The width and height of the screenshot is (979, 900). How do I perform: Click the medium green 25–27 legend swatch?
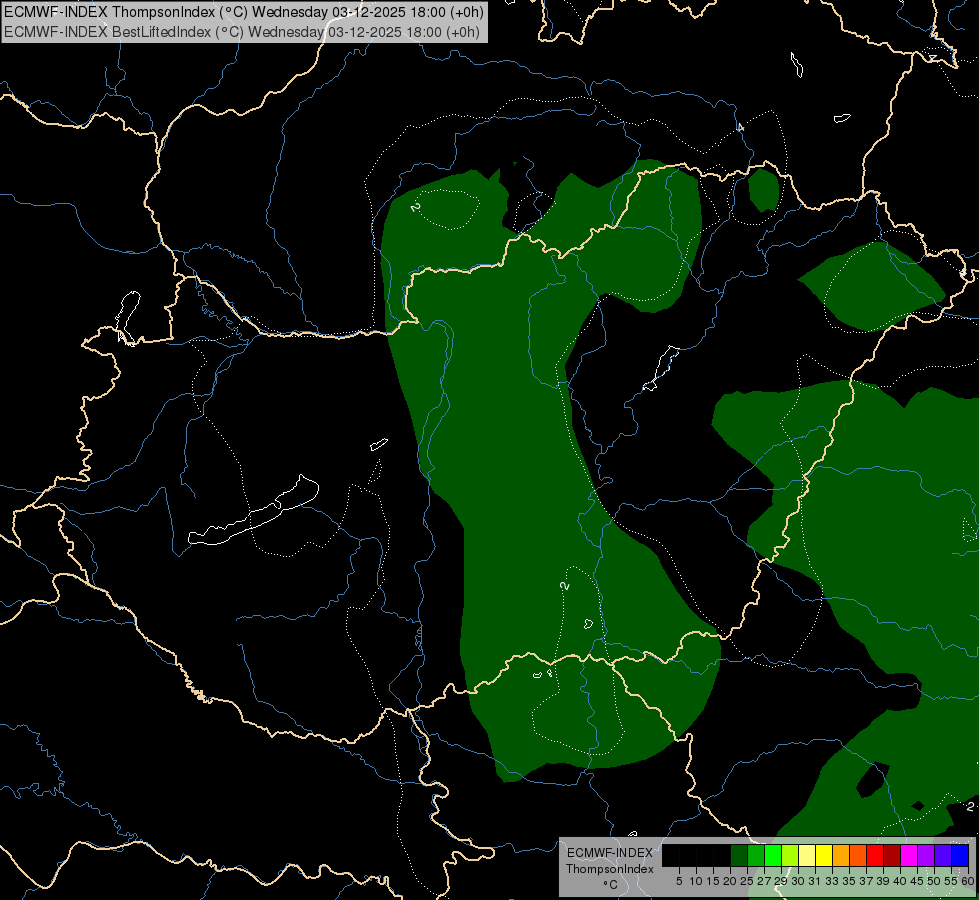(x=756, y=855)
